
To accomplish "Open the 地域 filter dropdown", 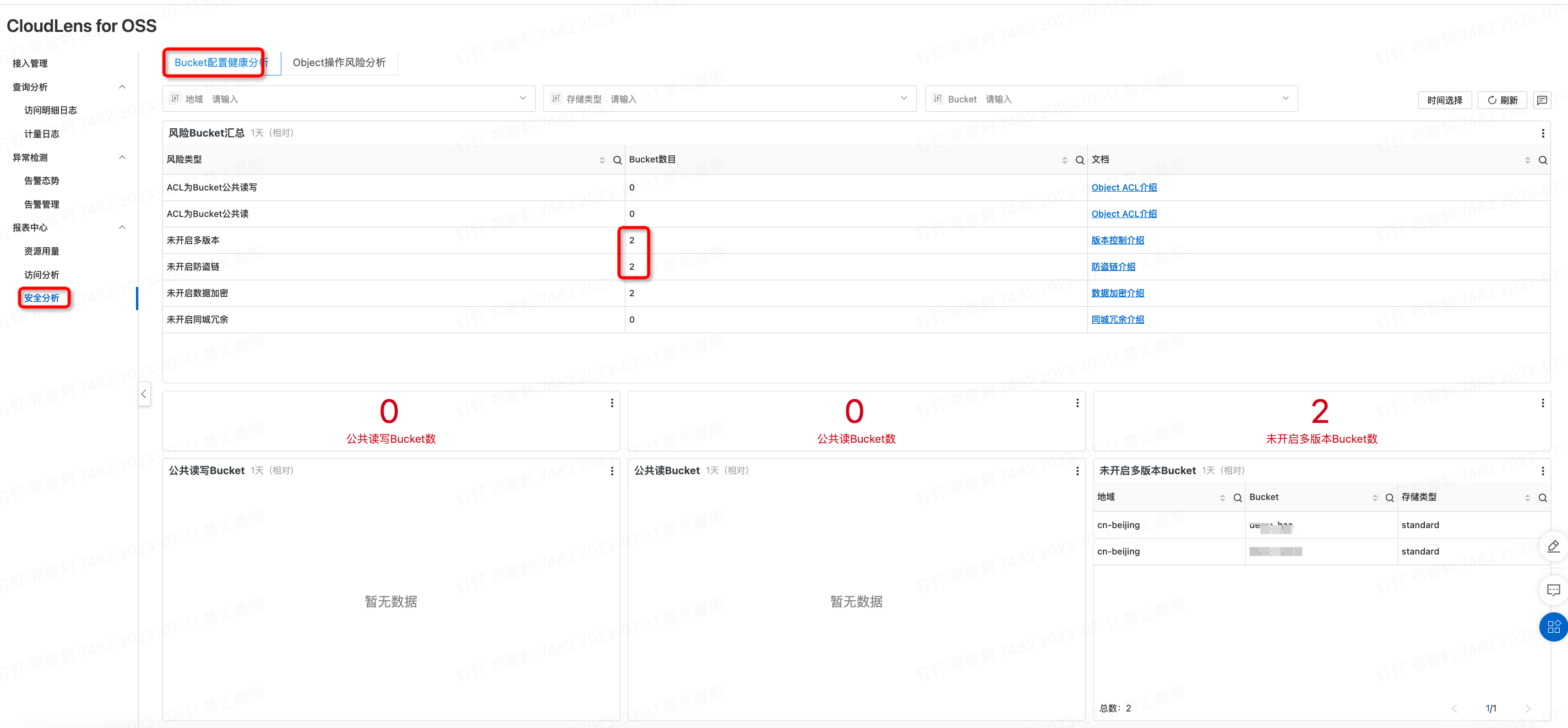I will (523, 99).
